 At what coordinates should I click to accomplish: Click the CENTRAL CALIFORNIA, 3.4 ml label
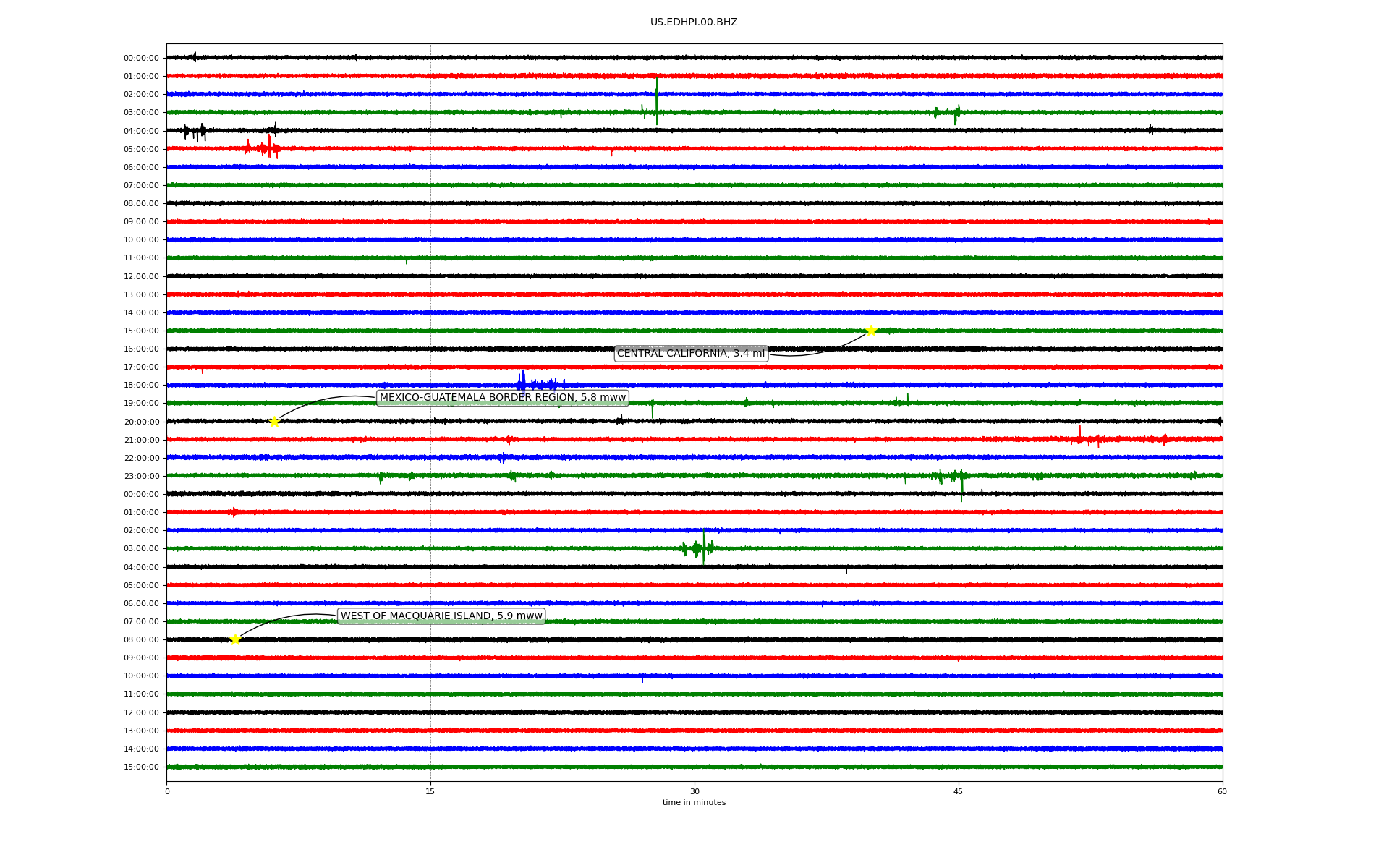(x=690, y=354)
